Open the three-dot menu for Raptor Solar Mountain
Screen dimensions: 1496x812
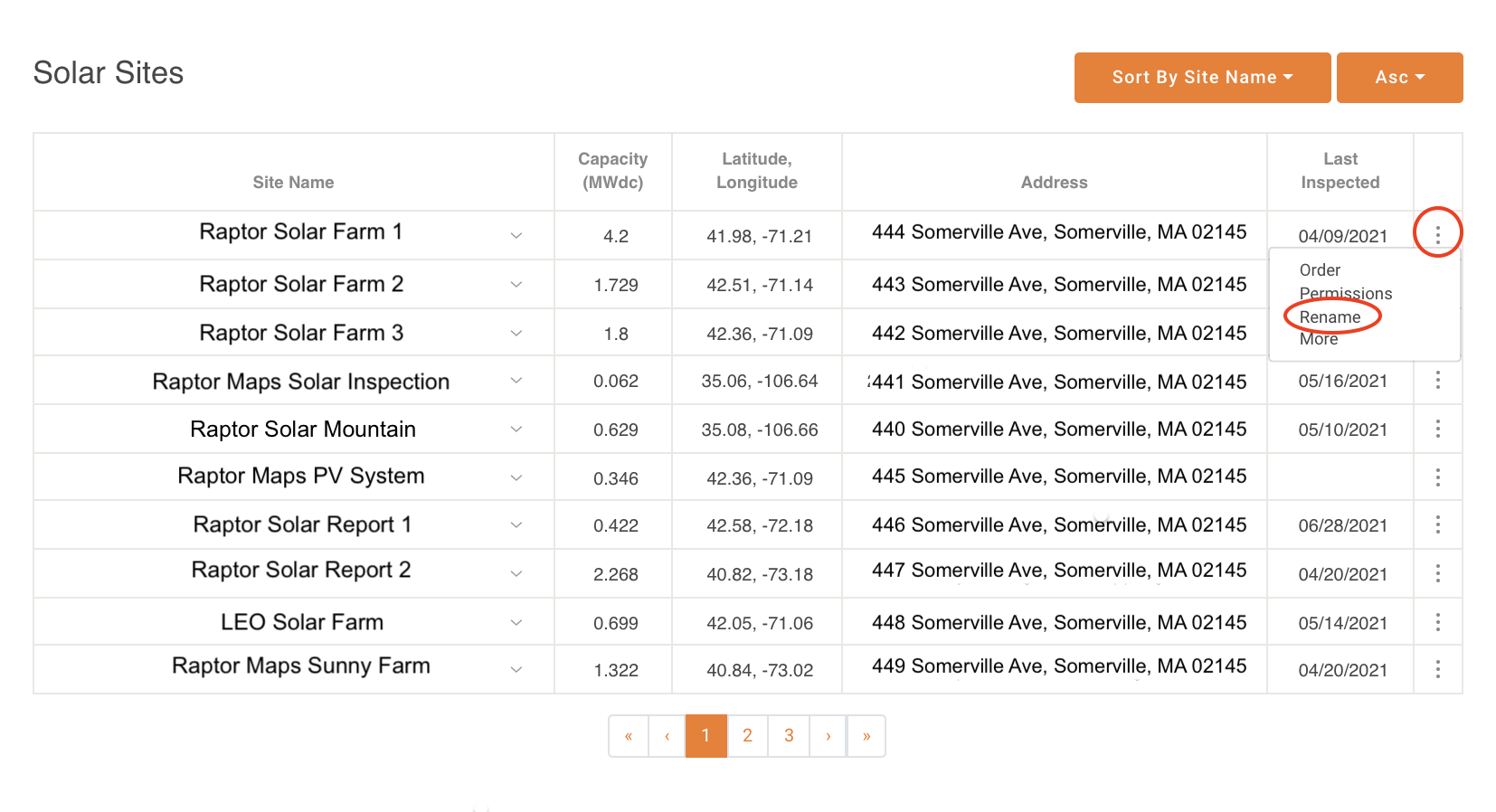1437,430
